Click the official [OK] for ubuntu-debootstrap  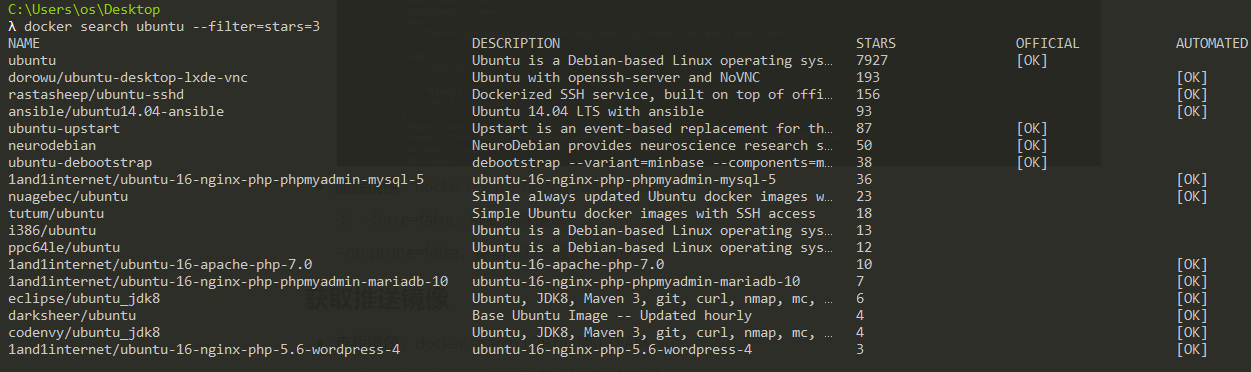tap(1032, 162)
